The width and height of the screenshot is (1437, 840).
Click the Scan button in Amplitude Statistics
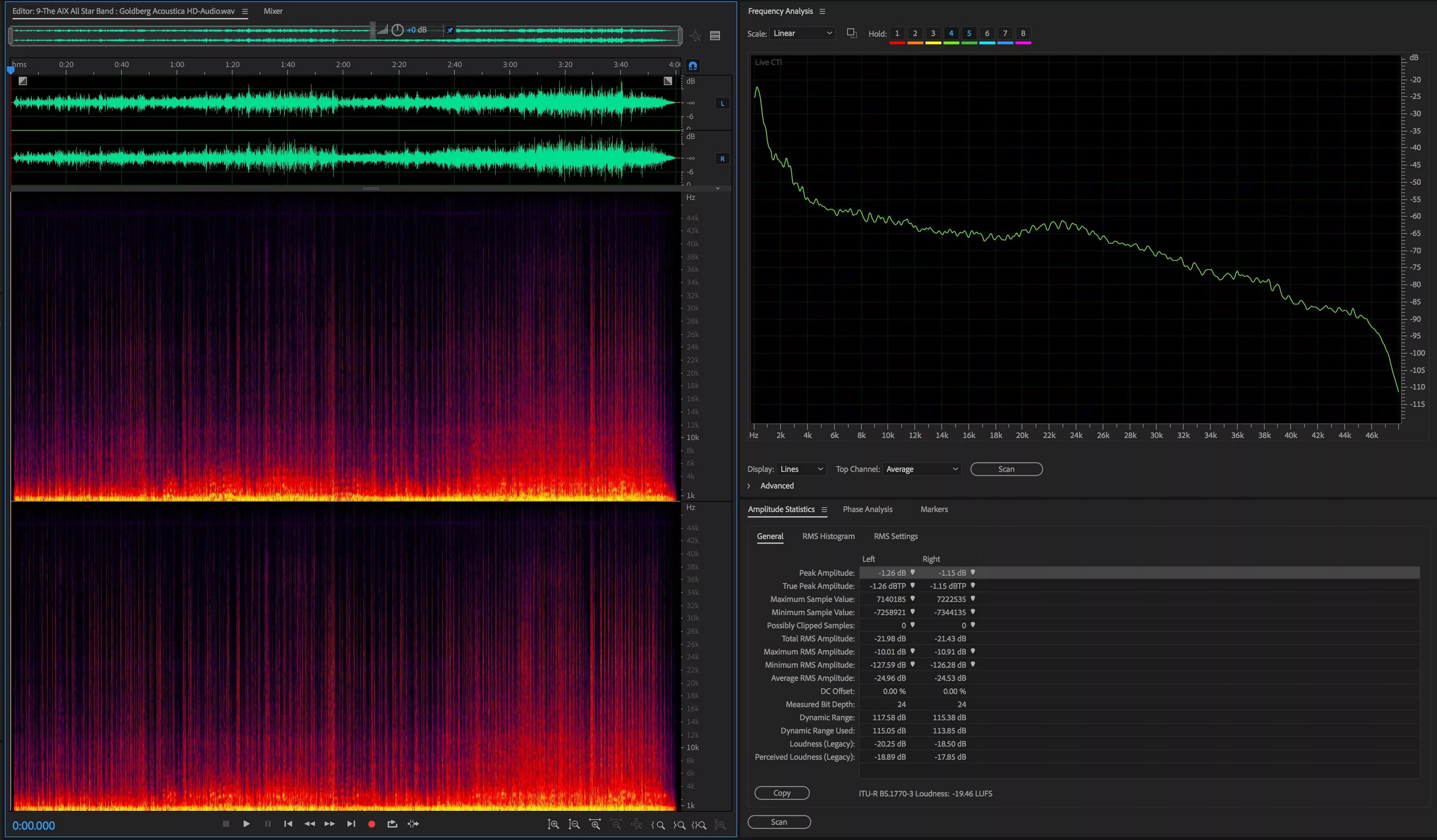779,821
